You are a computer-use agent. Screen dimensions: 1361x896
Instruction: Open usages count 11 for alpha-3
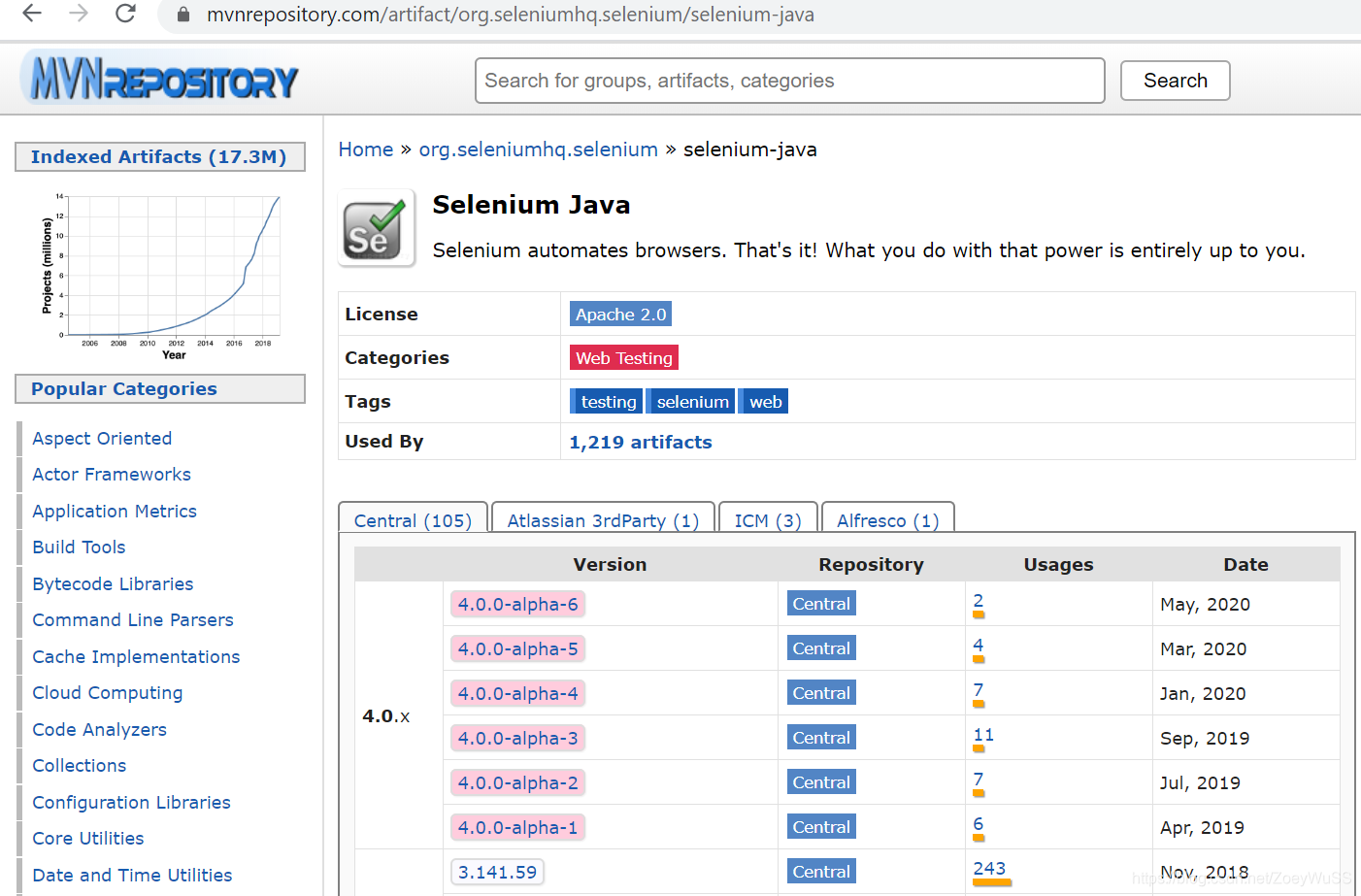pyautogui.click(x=983, y=736)
